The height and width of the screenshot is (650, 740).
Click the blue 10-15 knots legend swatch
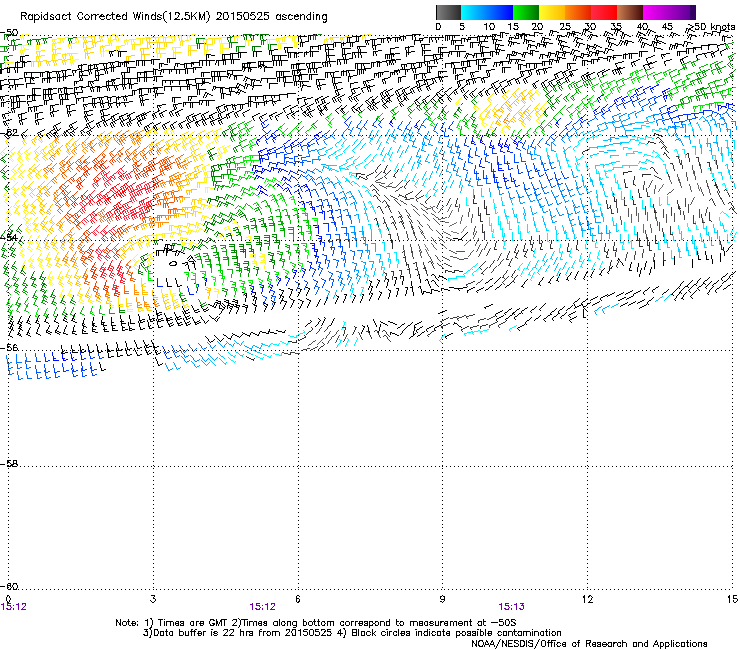pos(500,12)
